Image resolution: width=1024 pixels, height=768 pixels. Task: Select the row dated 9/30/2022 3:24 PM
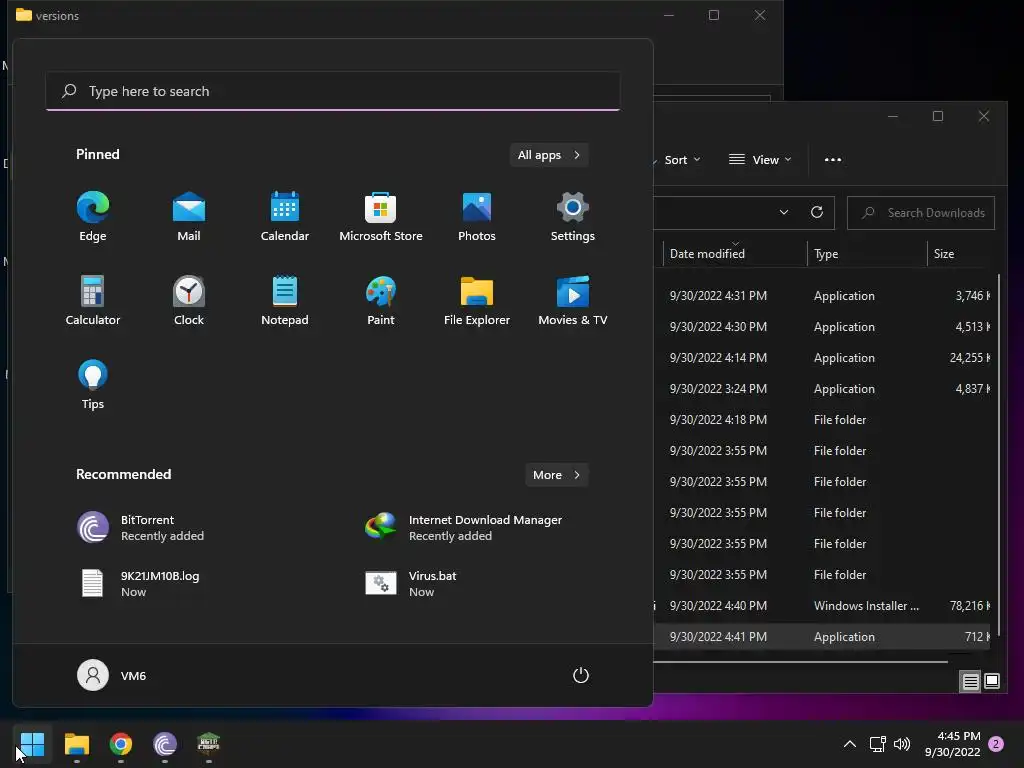click(x=822, y=389)
